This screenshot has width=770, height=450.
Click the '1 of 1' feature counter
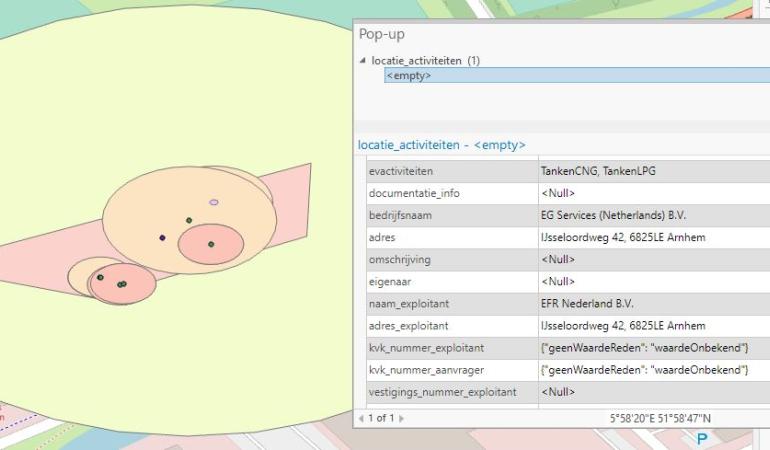[382, 417]
